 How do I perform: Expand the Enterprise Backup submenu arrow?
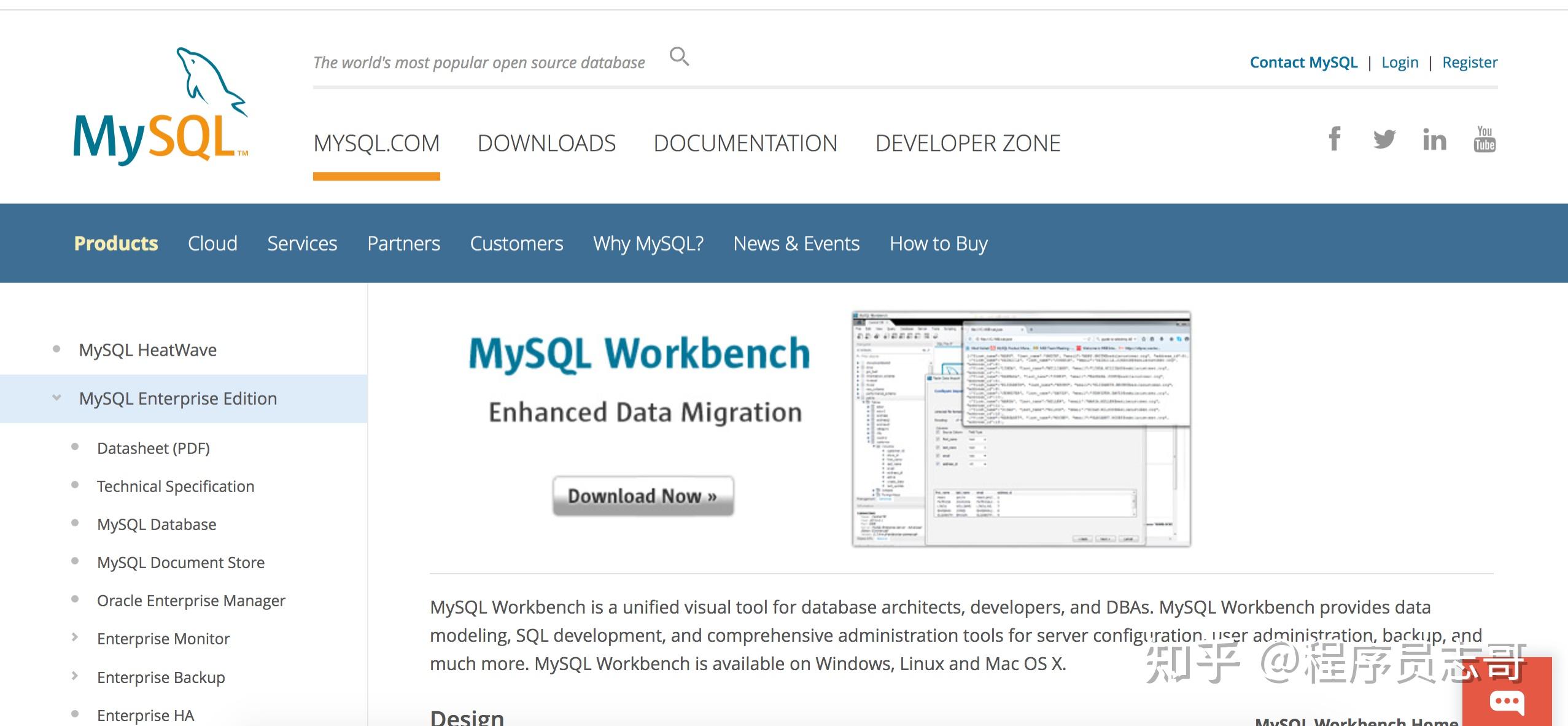coord(75,676)
